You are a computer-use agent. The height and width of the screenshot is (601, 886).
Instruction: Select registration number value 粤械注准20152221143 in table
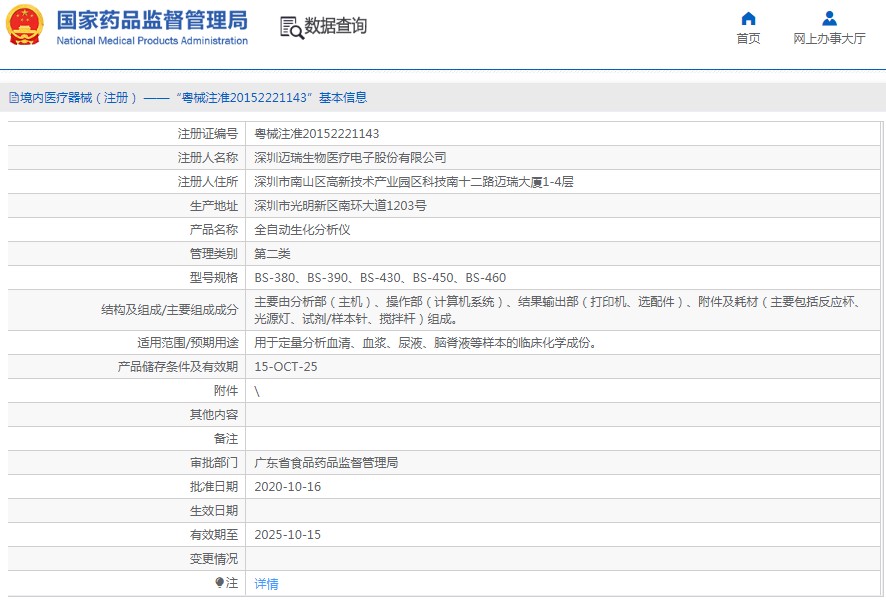316,134
